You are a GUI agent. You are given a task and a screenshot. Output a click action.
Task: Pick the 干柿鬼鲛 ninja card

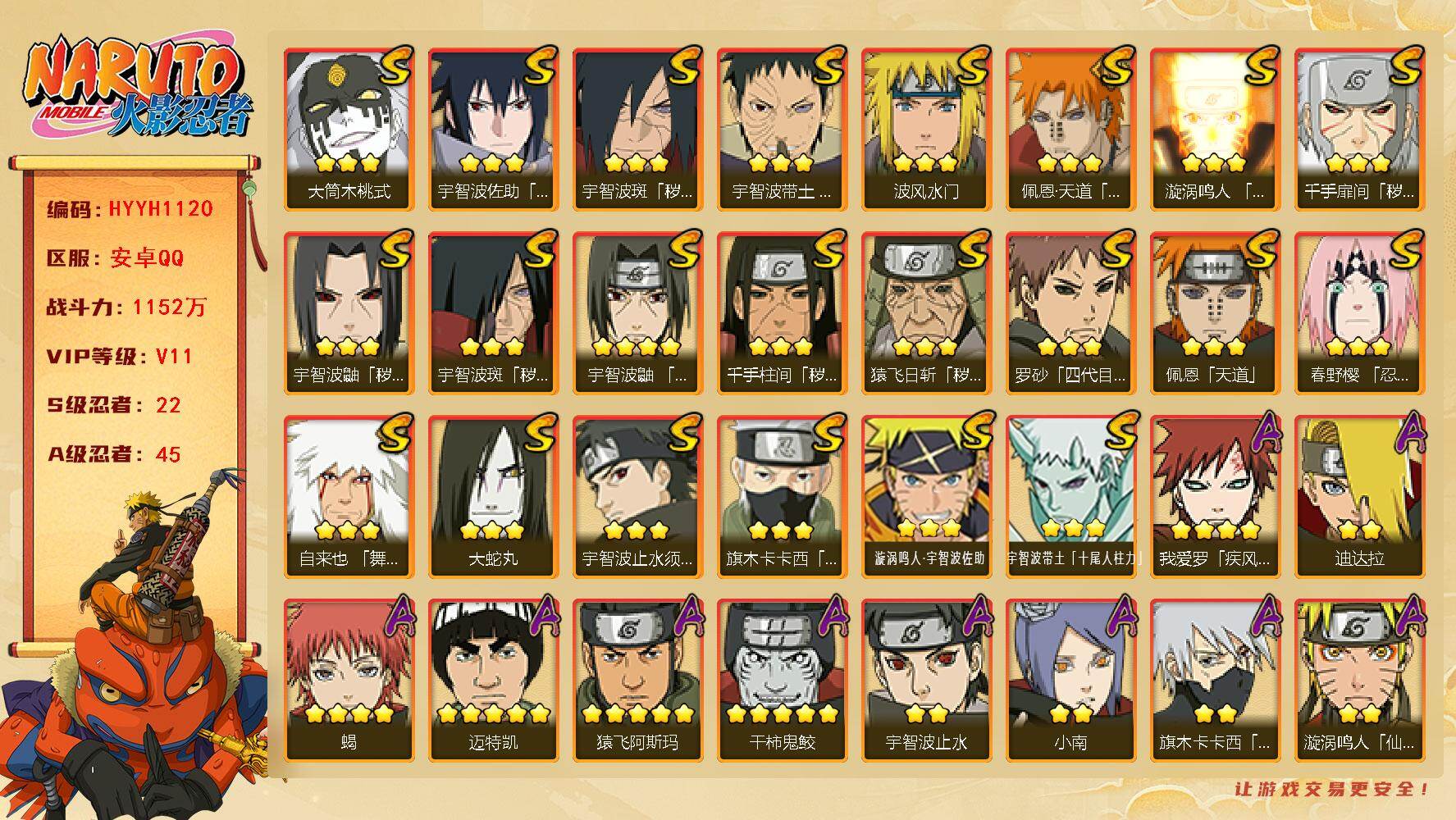click(782, 680)
